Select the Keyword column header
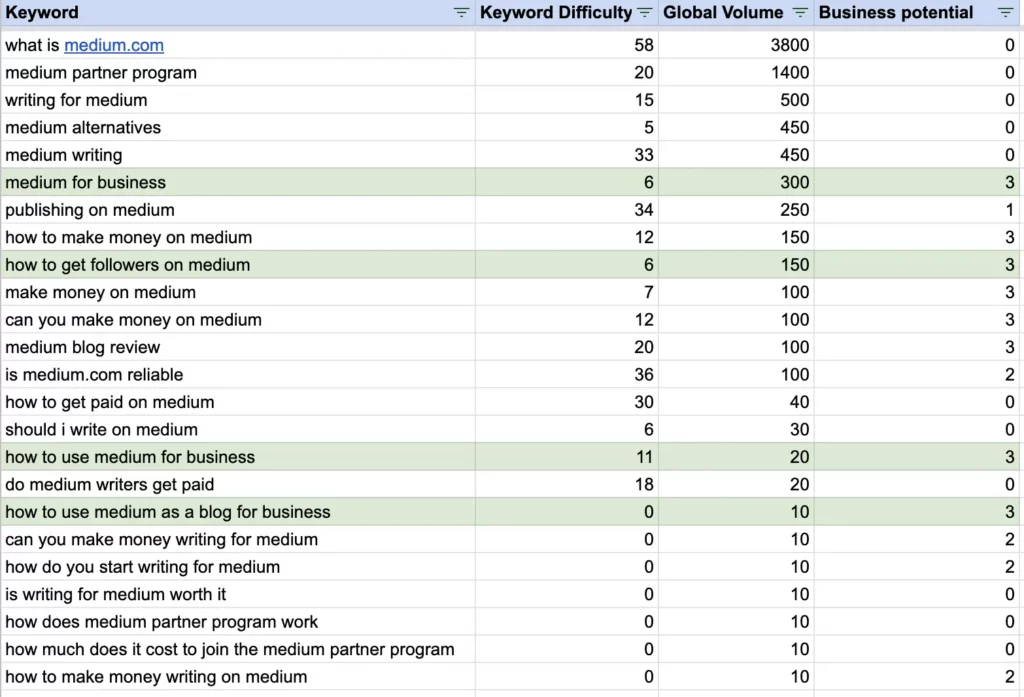The width and height of the screenshot is (1024, 697). pyautogui.click(x=42, y=13)
